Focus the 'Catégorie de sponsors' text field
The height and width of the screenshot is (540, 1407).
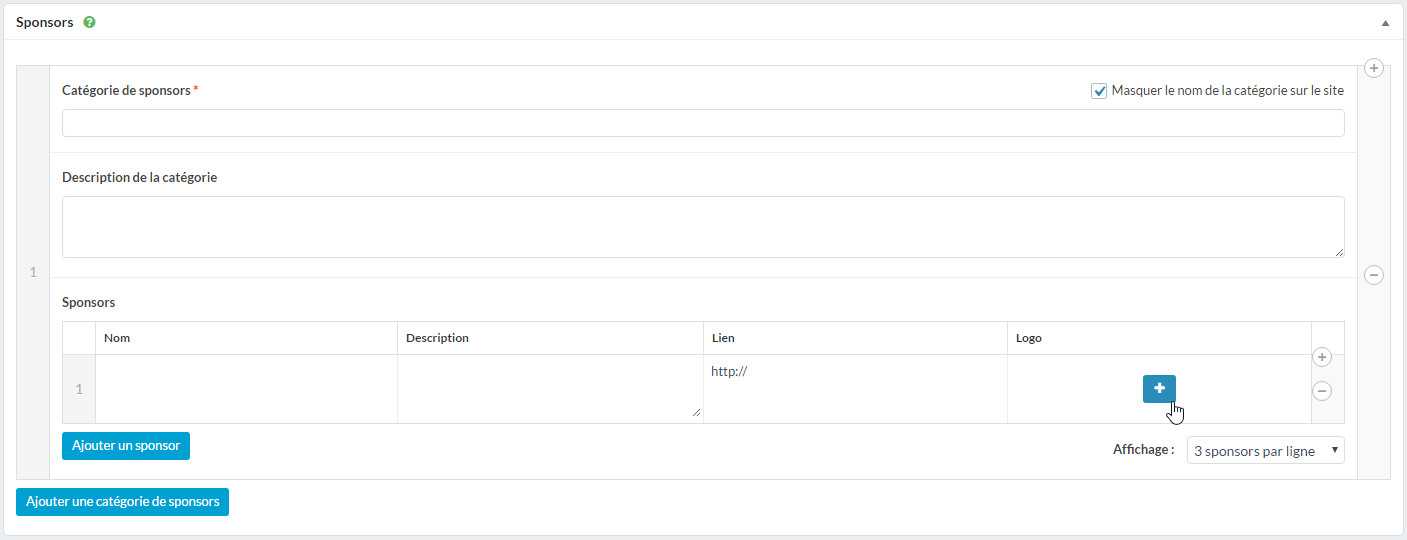[702, 123]
